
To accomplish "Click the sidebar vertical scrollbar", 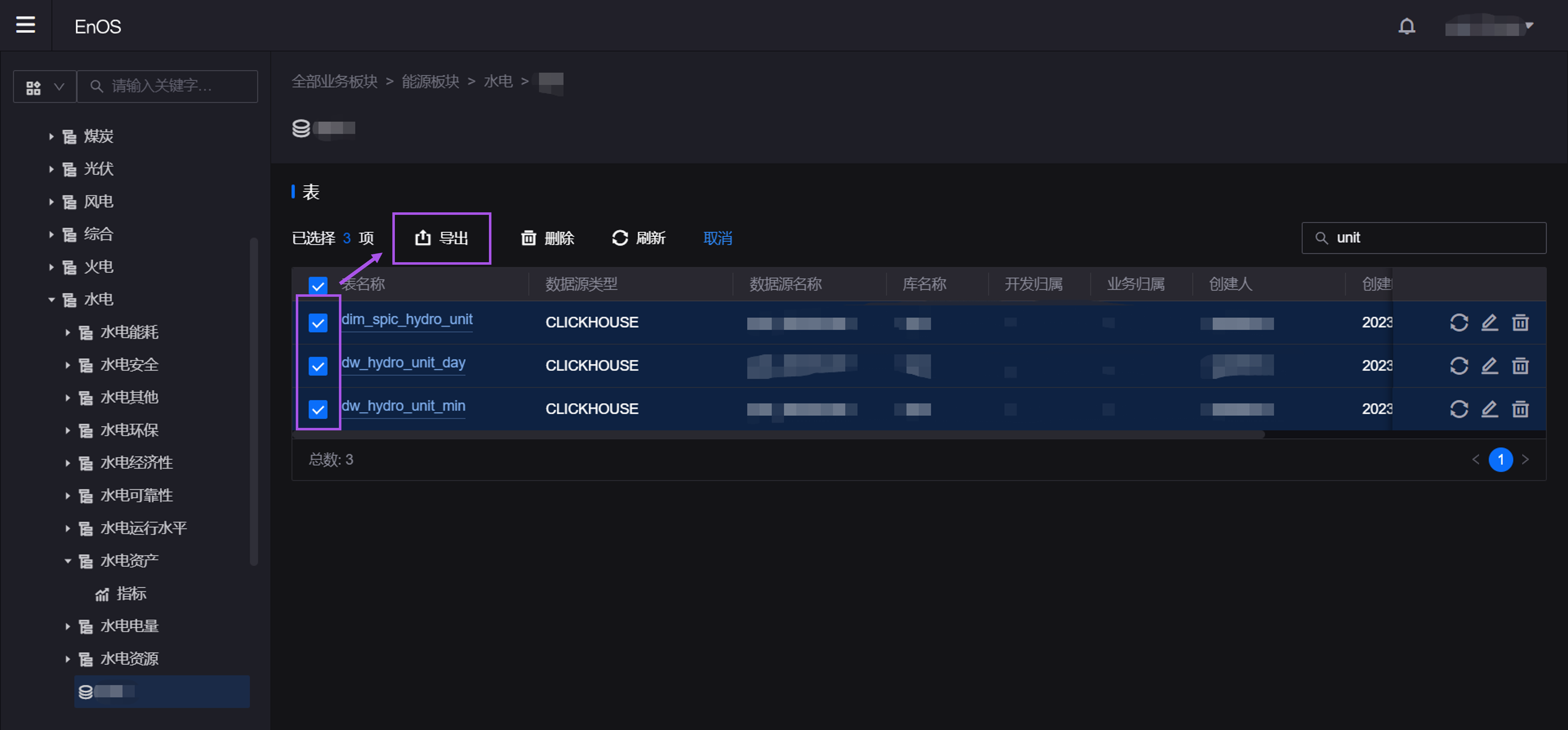I will (x=254, y=402).
